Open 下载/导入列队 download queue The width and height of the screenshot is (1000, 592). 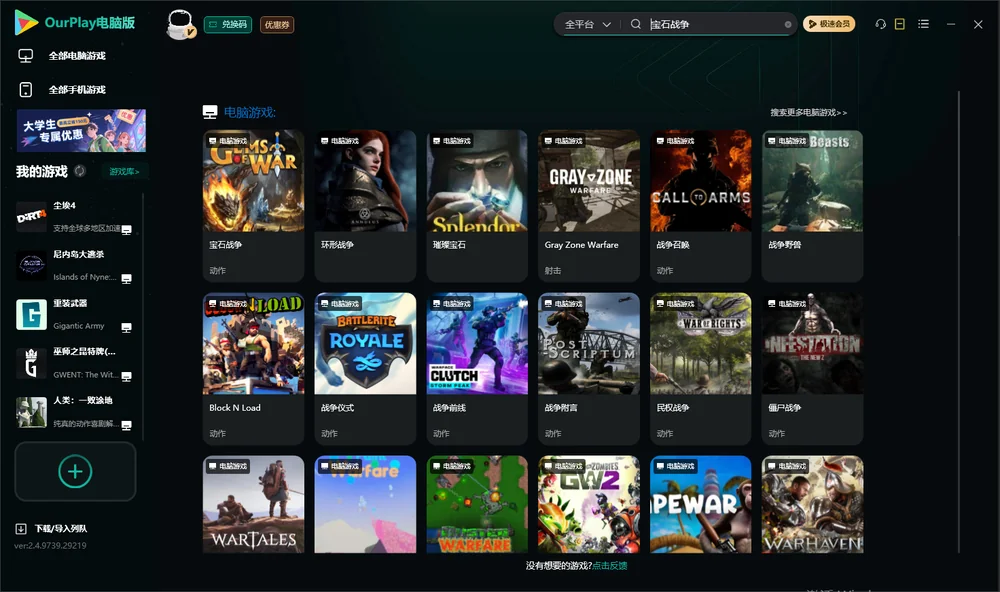(x=61, y=529)
